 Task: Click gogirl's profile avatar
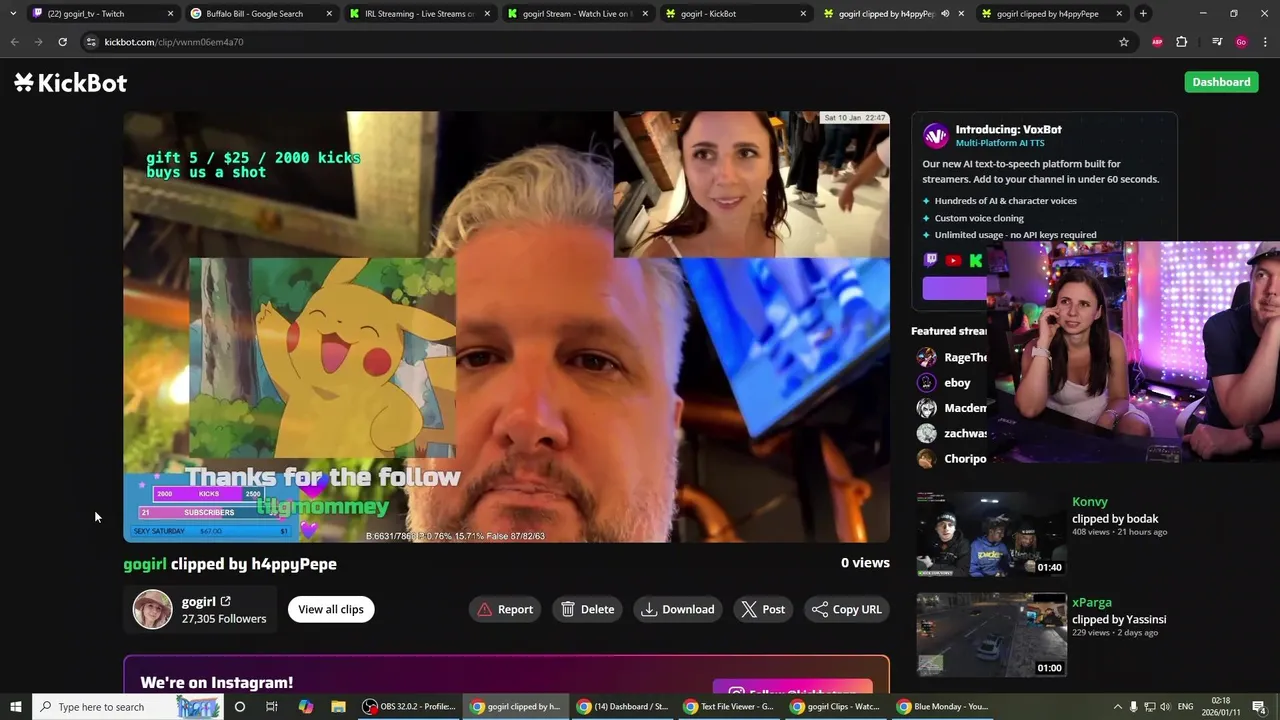tap(153, 609)
